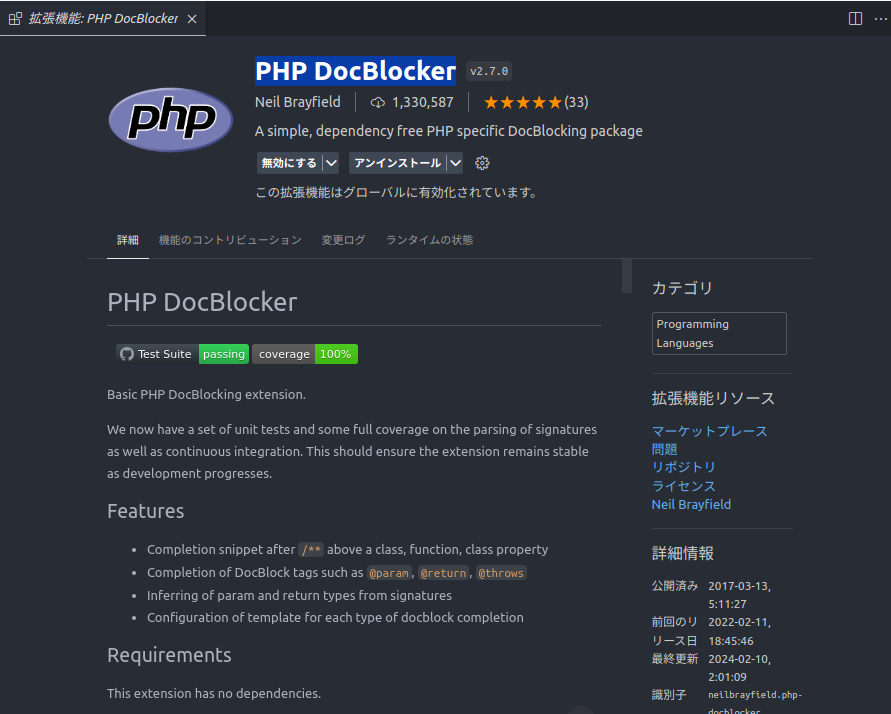891x714 pixels.
Task: Open publisher Neil Brayfield in header
Action: tap(298, 102)
